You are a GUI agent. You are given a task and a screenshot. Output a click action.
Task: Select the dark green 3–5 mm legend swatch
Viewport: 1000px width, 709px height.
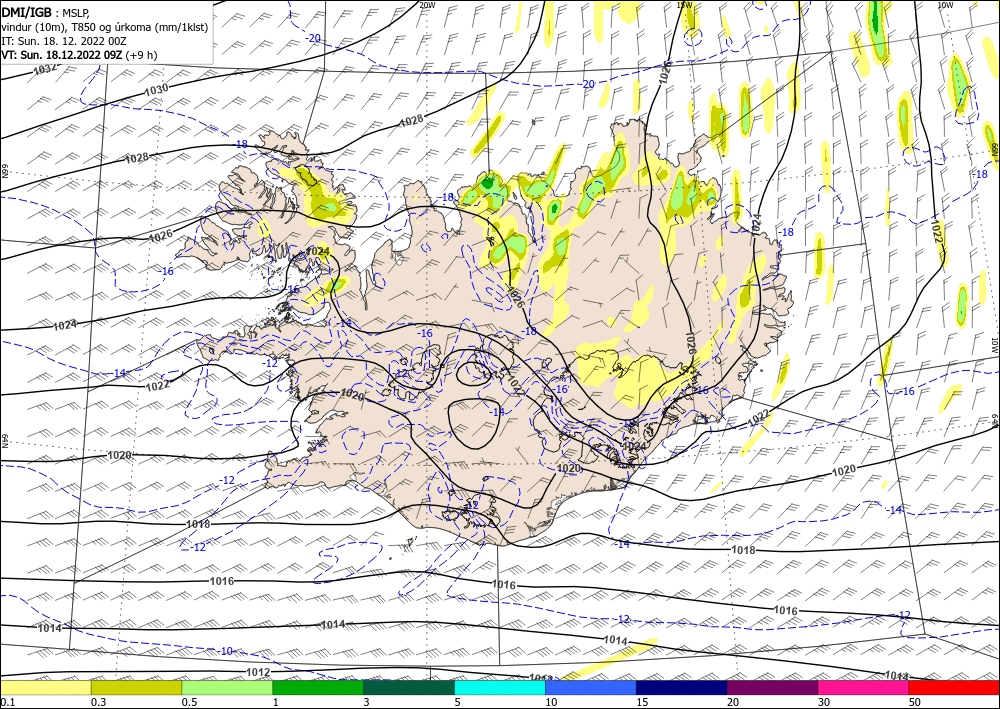(x=409, y=687)
